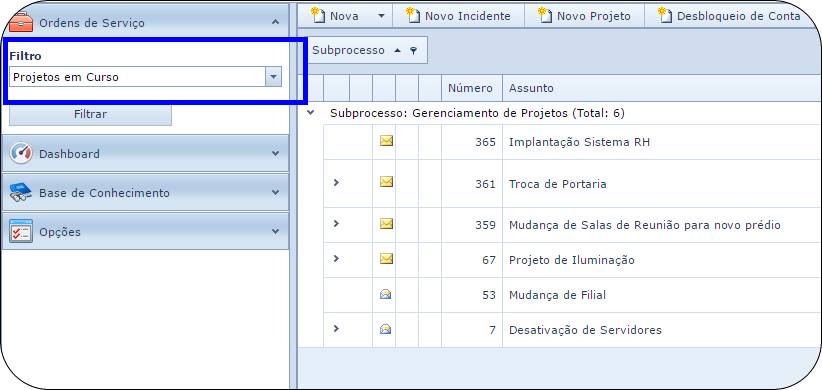The image size is (822, 390).
Task: Click the Novo Projeto document icon
Action: click(x=545, y=15)
